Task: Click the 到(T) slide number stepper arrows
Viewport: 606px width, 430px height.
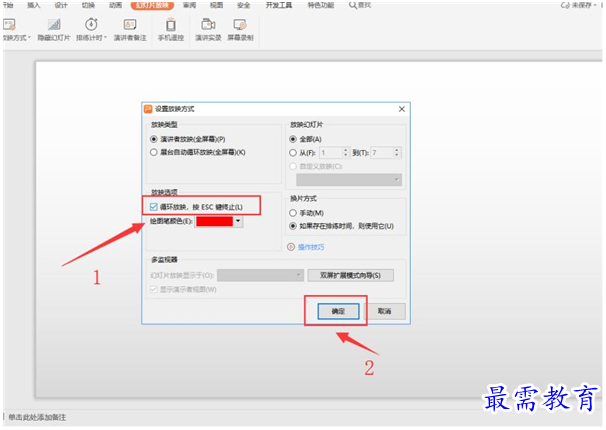Action: point(397,153)
